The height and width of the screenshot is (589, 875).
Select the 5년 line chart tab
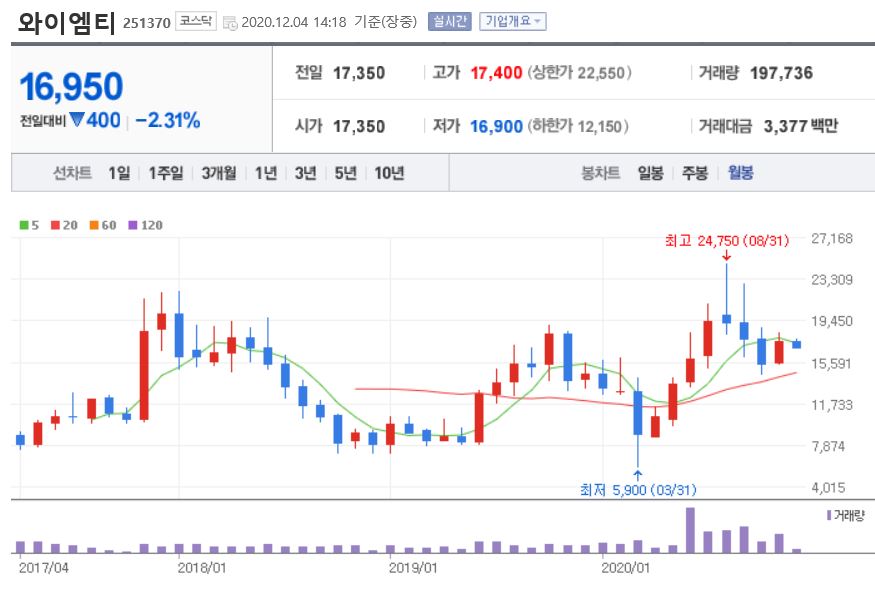345,173
